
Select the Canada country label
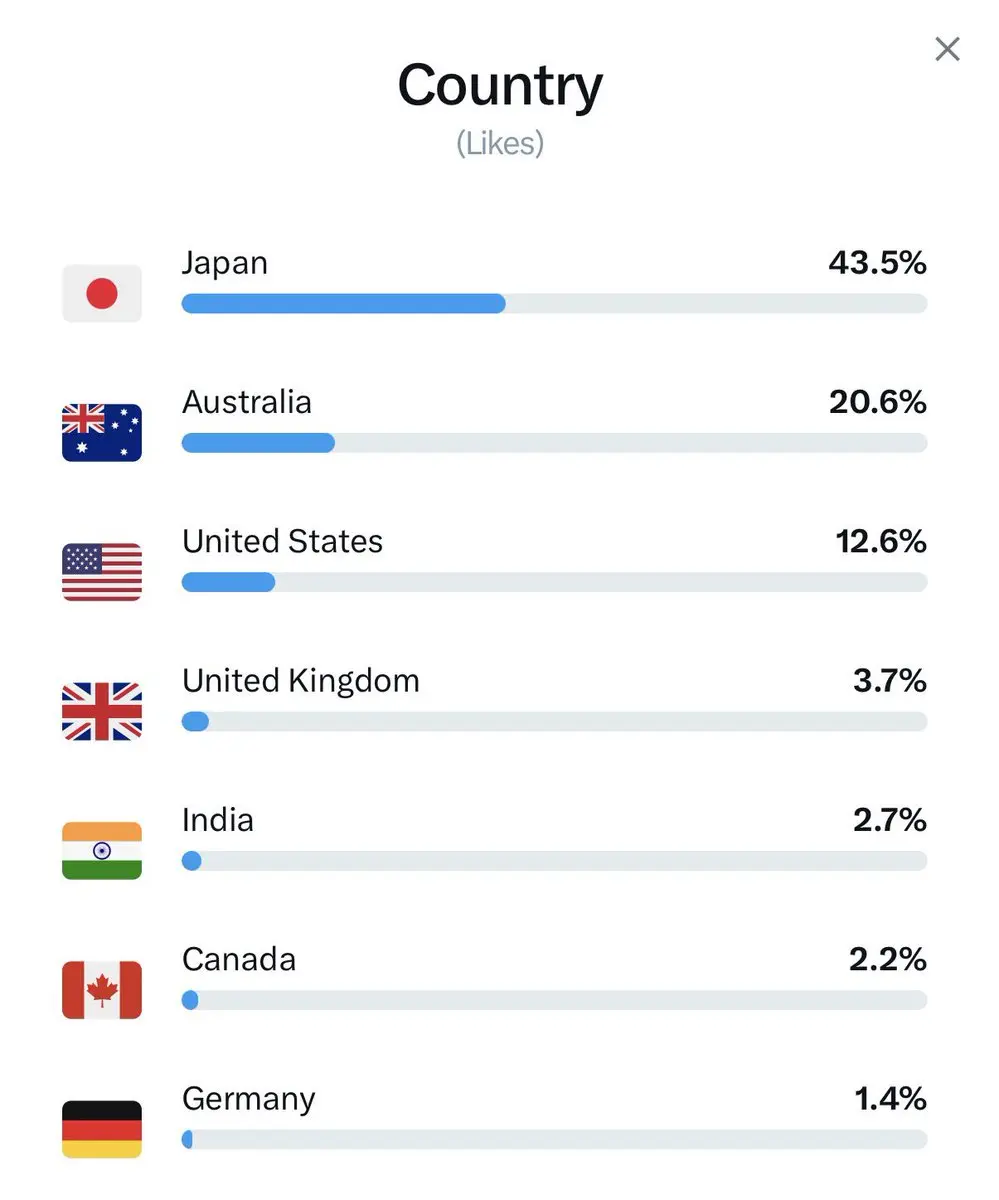coord(239,960)
